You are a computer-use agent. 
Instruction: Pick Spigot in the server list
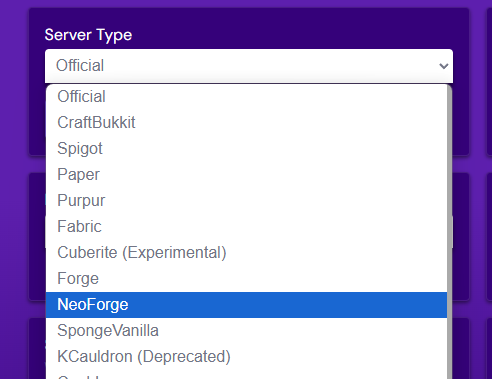pyautogui.click(x=246, y=149)
